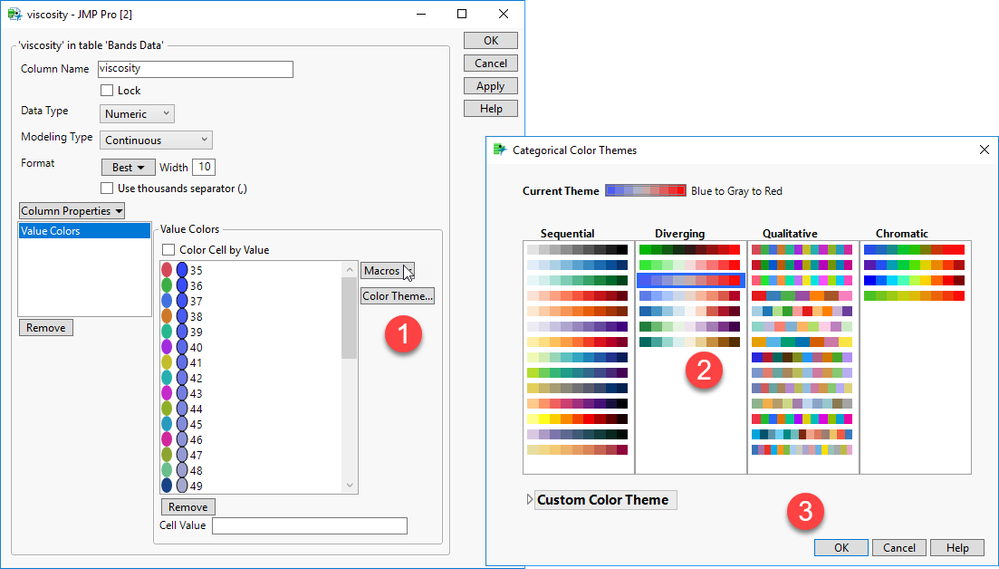
Task: Select the first Qualitative color theme
Action: [802, 250]
